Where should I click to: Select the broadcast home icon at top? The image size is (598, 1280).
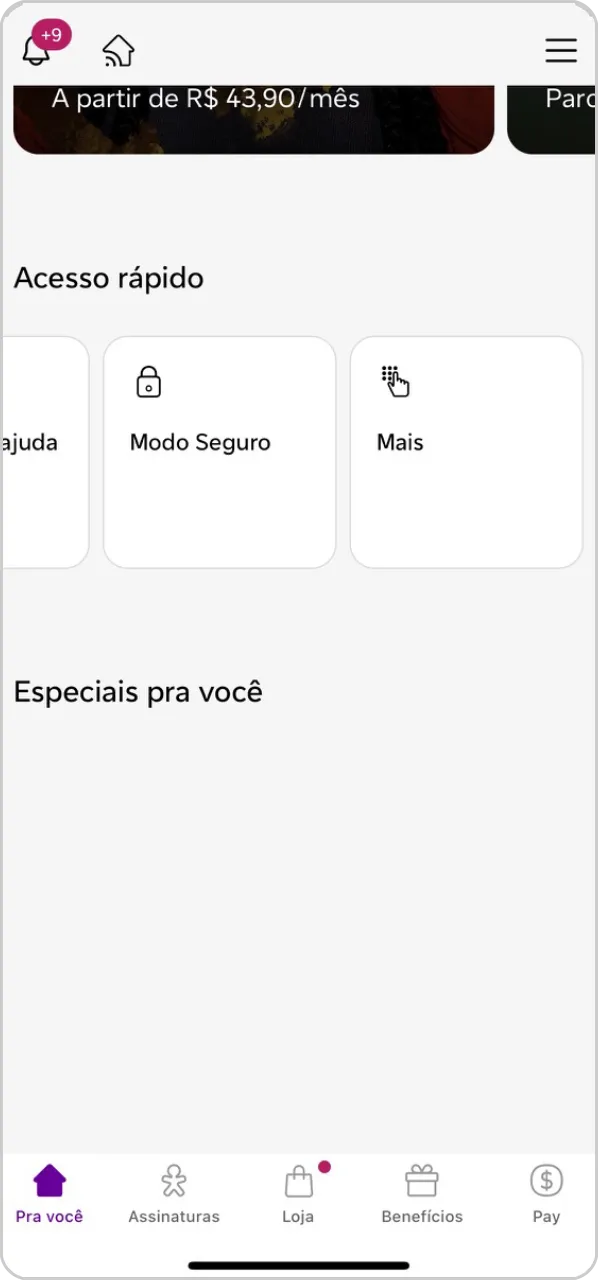point(118,49)
